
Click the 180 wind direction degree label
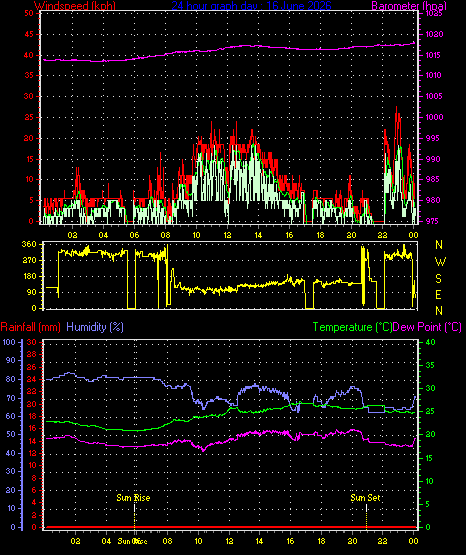(x=29, y=276)
